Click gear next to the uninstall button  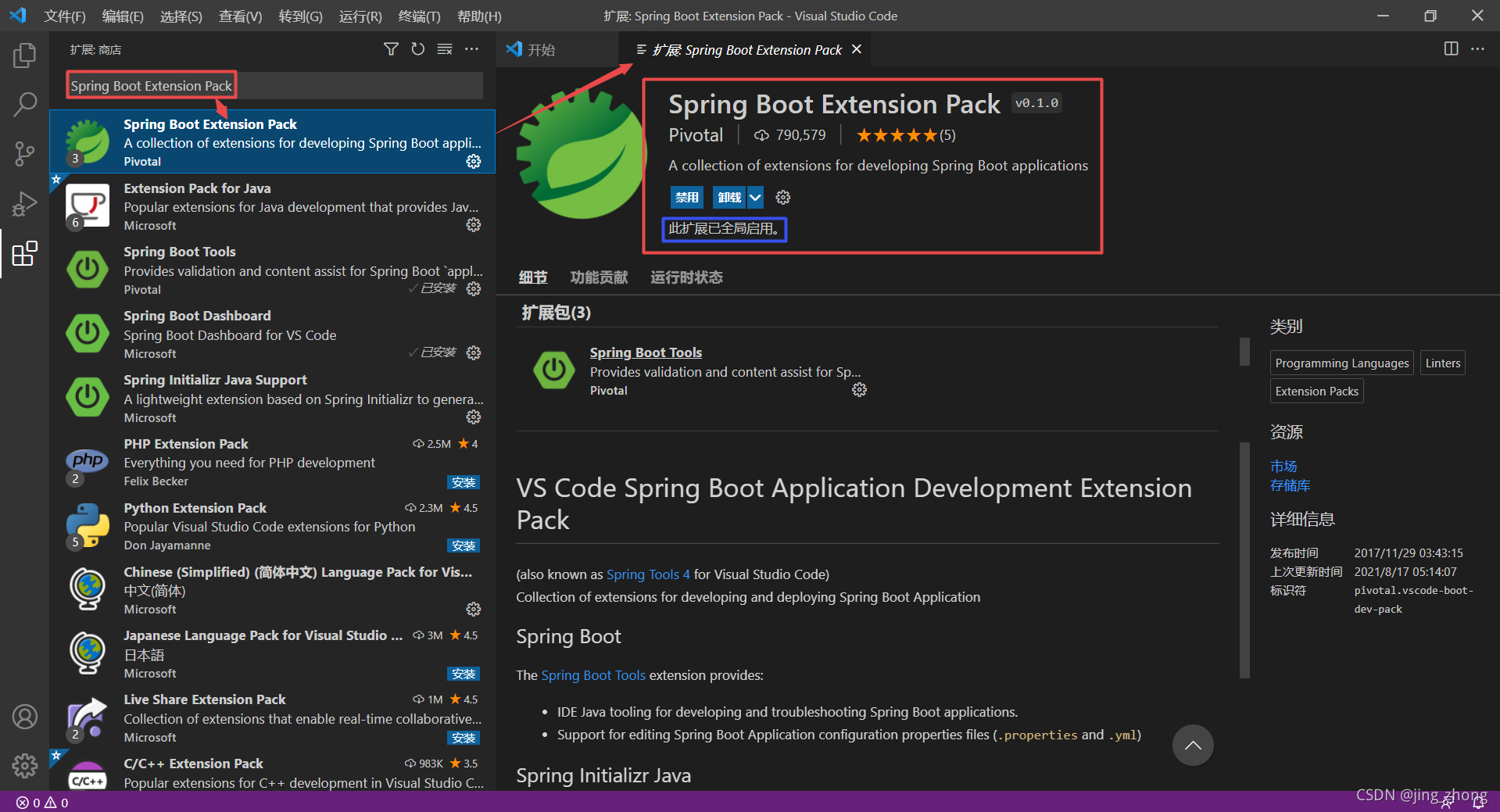click(x=783, y=198)
